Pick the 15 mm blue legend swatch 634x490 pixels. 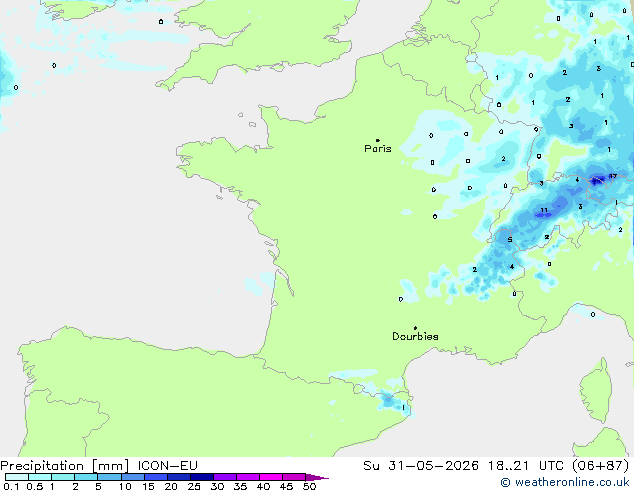coord(156,477)
